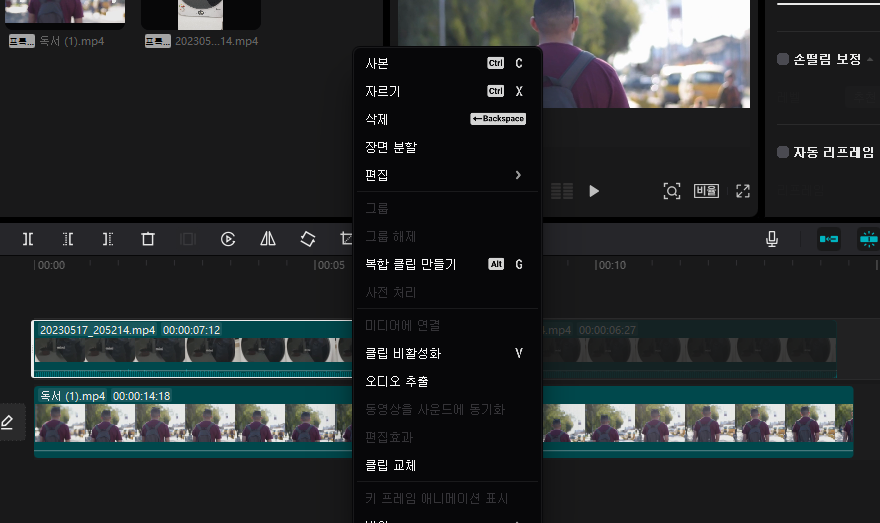Screen dimensions: 880x523
Task: Select the Mirror flip tool icon
Action: click(268, 239)
